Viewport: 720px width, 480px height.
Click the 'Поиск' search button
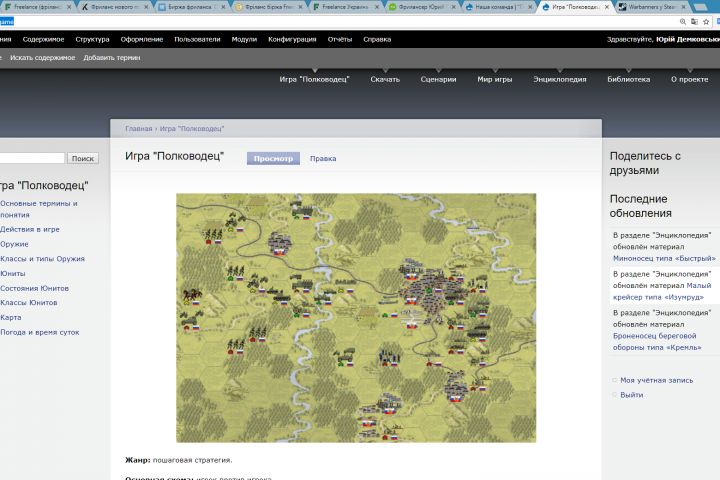83,158
